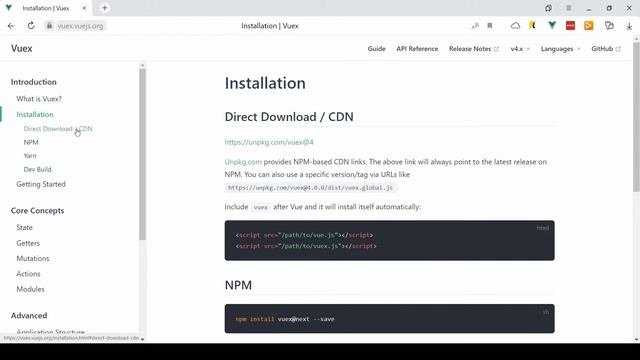Click the Direct Download / CDN heading
640x360 pixels.
coord(289,117)
